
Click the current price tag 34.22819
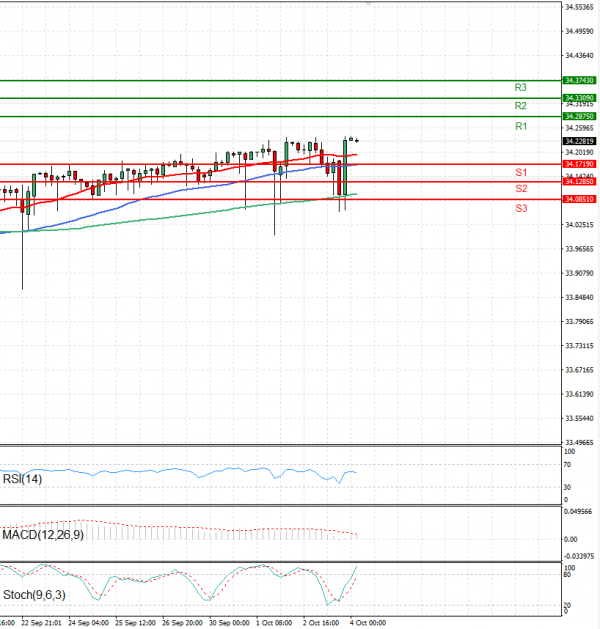pyautogui.click(x=579, y=141)
